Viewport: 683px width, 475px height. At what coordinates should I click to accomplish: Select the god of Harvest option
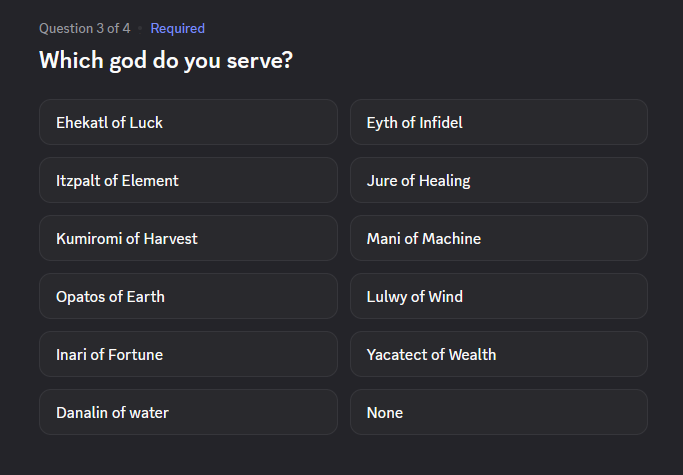point(188,239)
